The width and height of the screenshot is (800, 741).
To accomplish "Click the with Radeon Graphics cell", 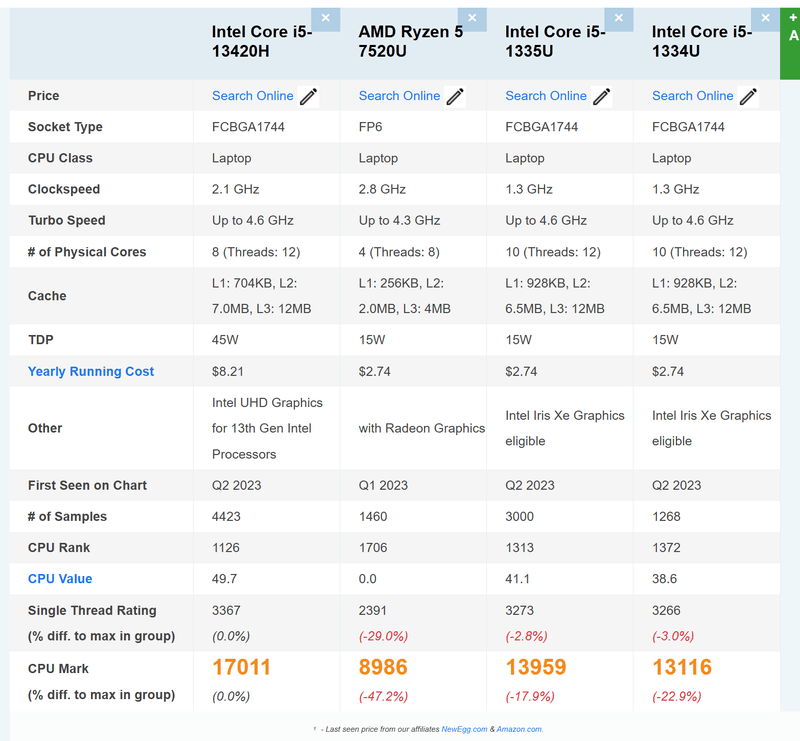I will (x=421, y=428).
